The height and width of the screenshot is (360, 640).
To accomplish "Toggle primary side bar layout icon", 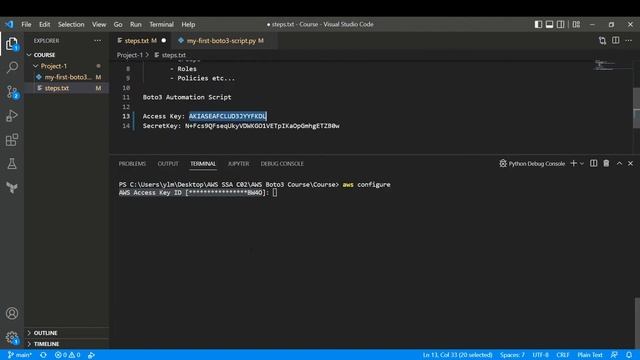I will [x=538, y=24].
